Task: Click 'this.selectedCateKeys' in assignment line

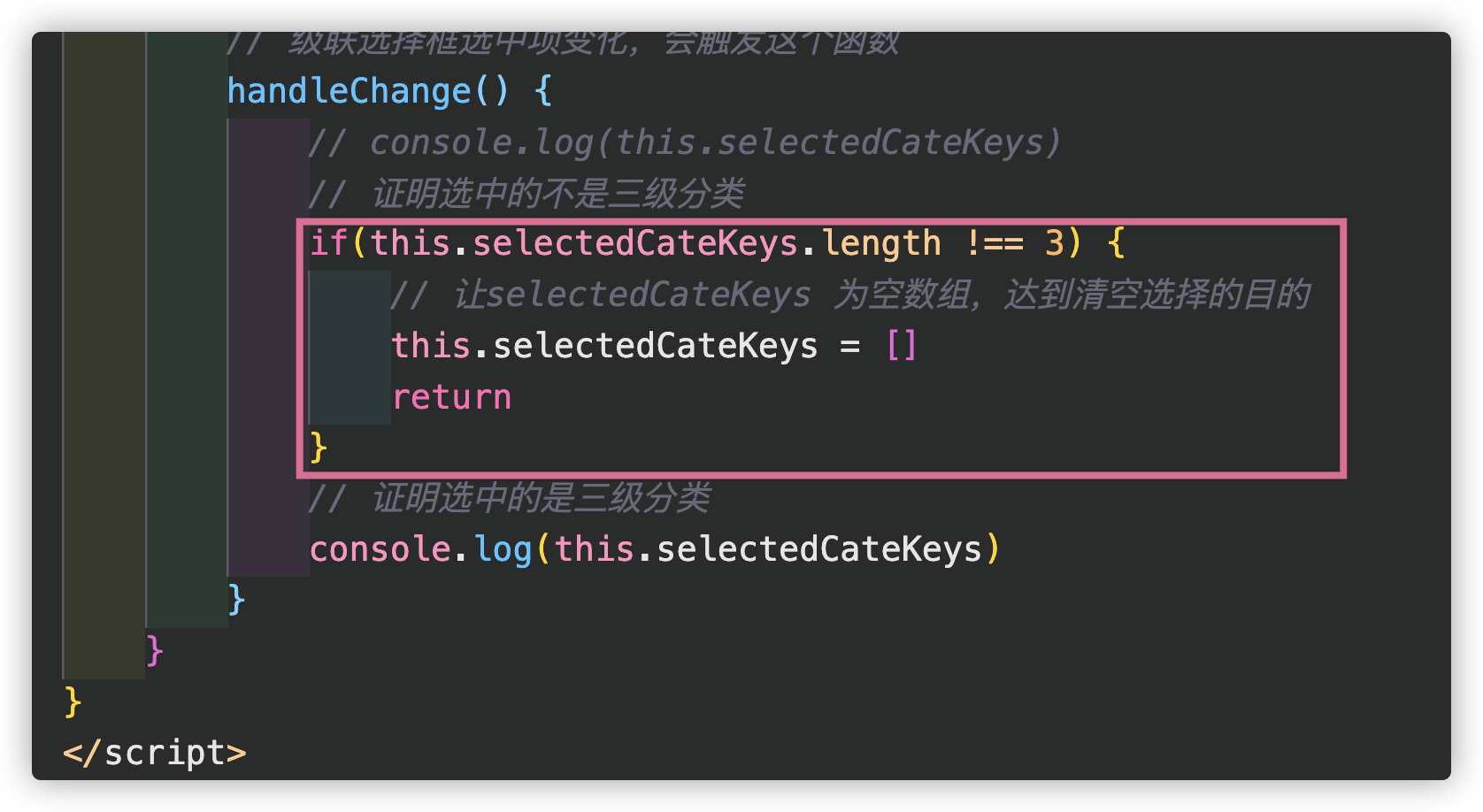Action: click(x=604, y=345)
